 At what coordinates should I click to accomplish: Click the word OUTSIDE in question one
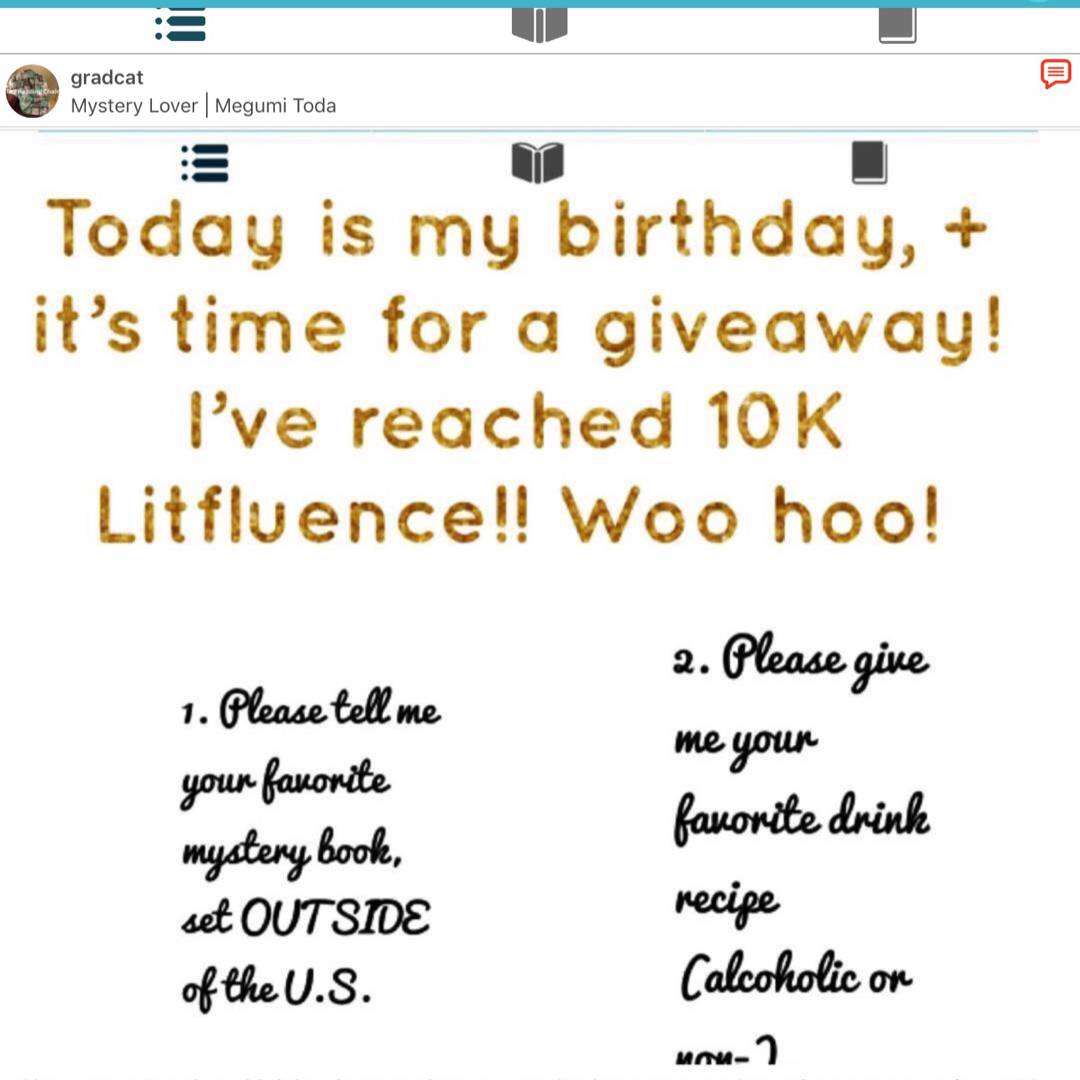coord(335,917)
